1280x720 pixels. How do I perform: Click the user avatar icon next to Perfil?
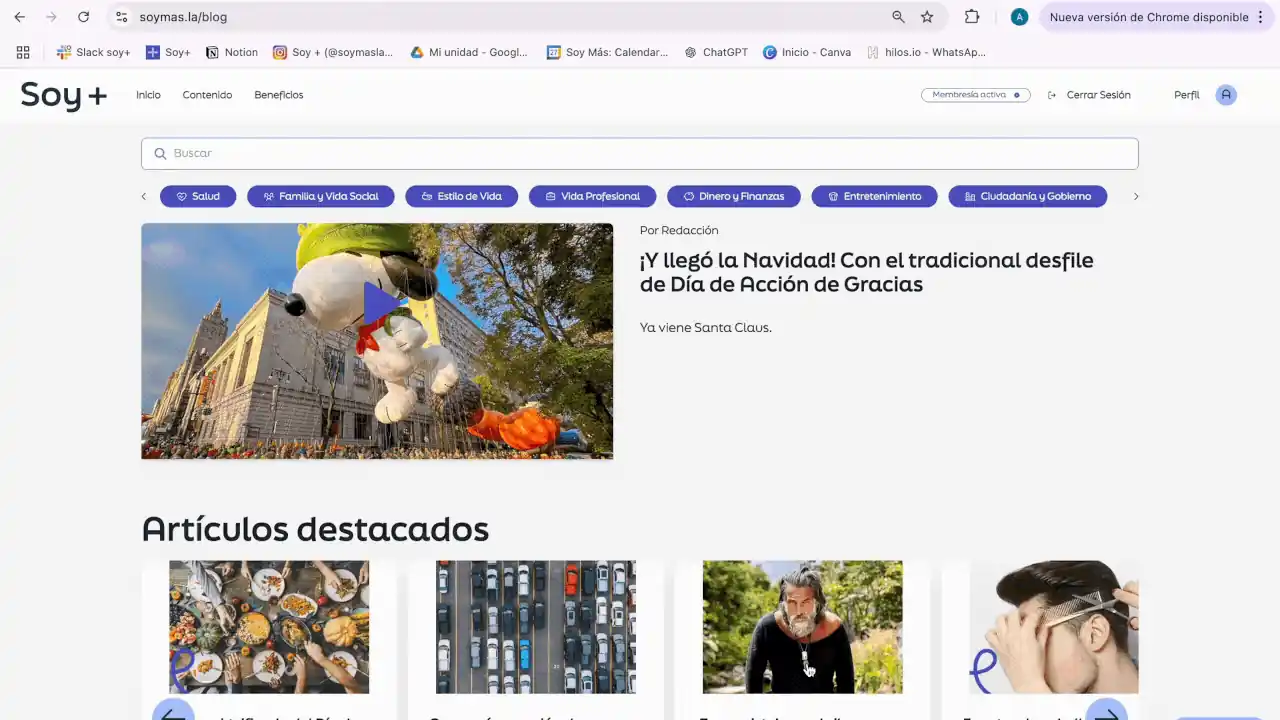1226,95
